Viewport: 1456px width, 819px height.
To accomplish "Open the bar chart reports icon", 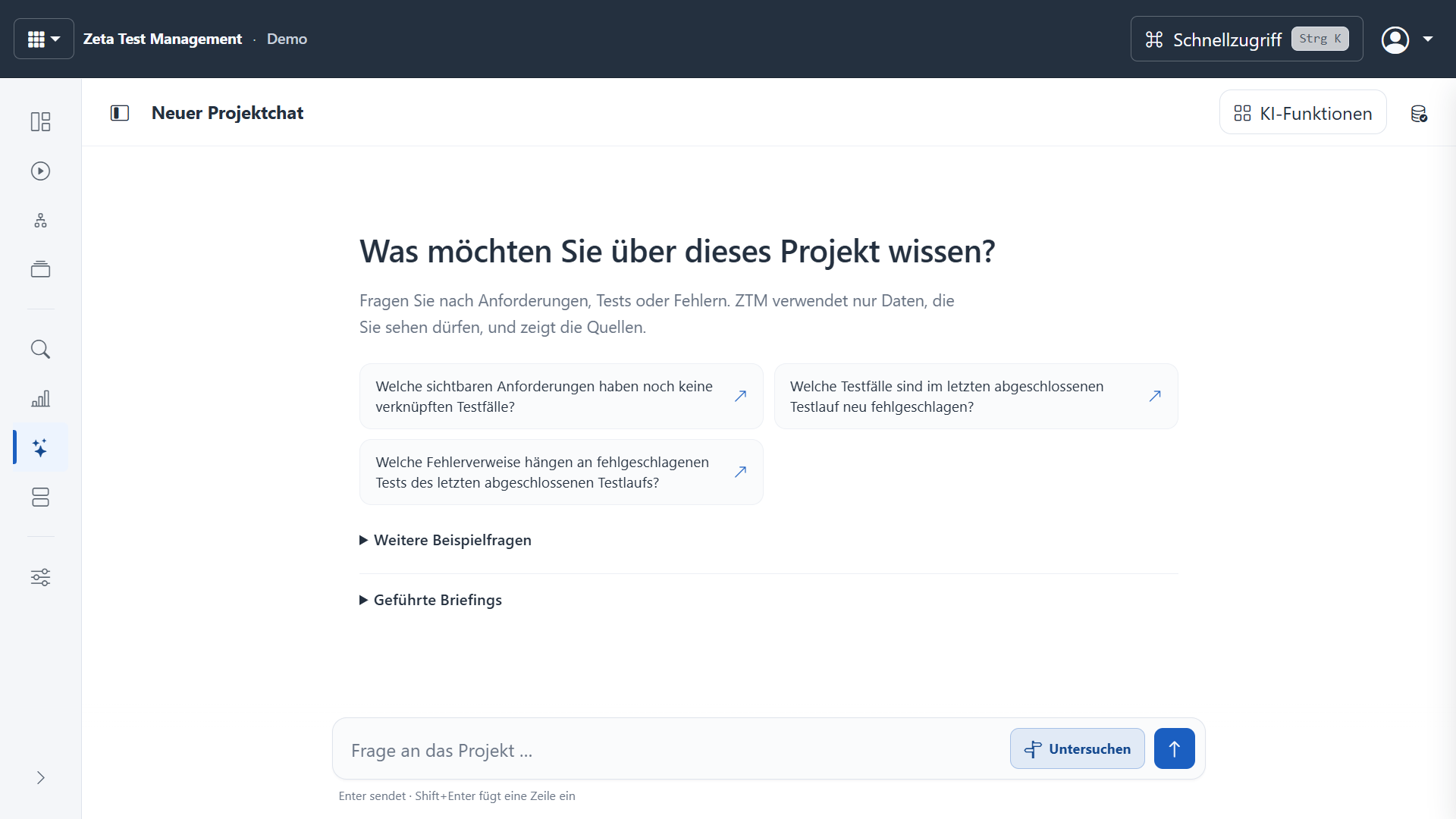I will pyautogui.click(x=41, y=399).
